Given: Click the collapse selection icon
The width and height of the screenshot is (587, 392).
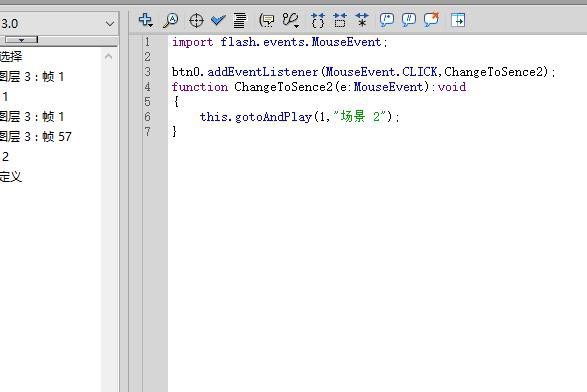Looking at the screenshot, I should click(340, 20).
